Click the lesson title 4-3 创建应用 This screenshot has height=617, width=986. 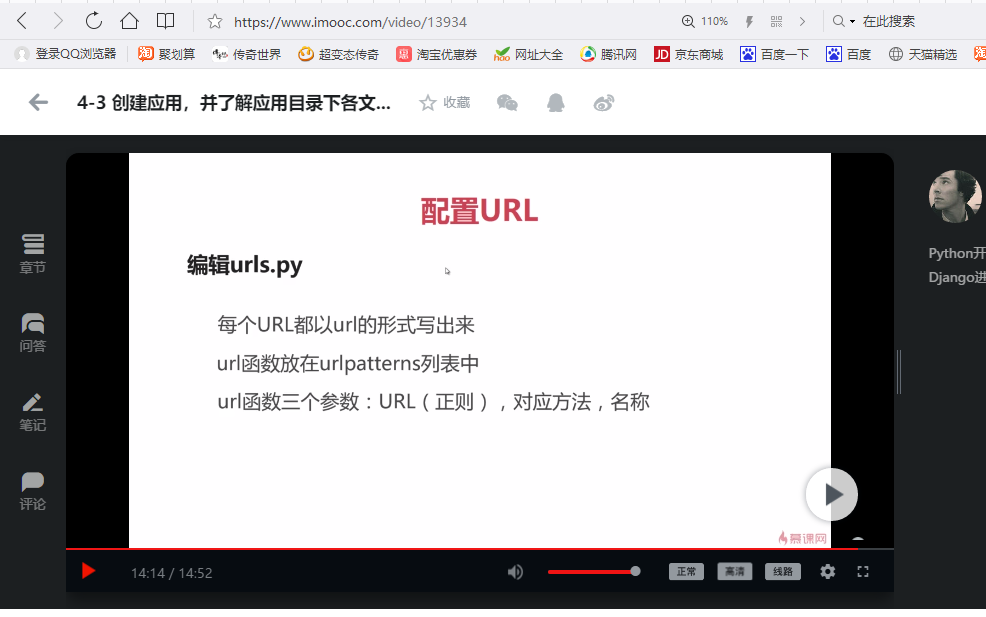coord(234,103)
